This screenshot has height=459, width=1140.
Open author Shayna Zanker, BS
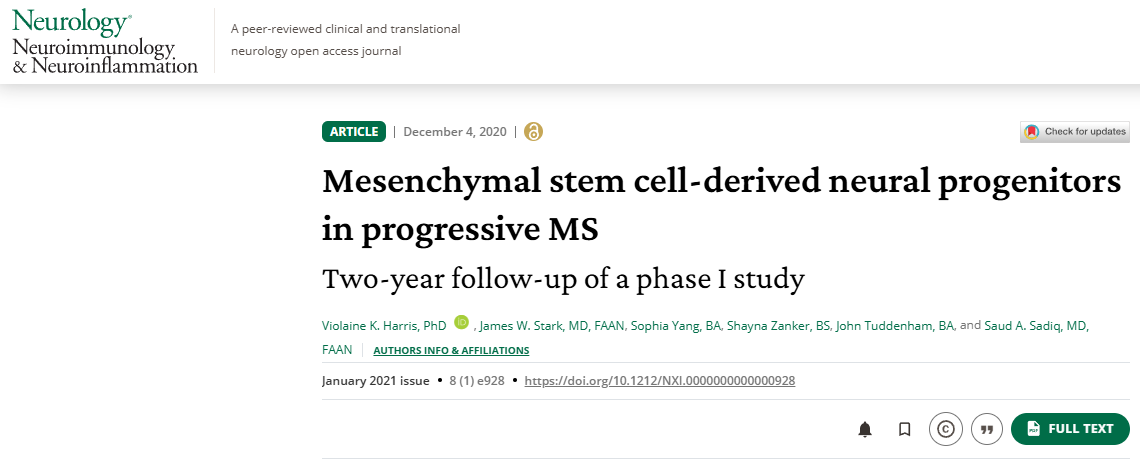tap(778, 327)
